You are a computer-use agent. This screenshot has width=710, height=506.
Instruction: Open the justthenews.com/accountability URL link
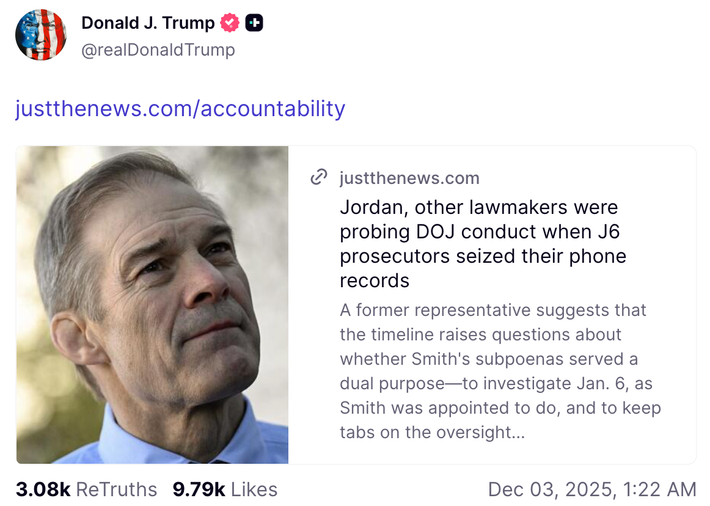tap(180, 108)
